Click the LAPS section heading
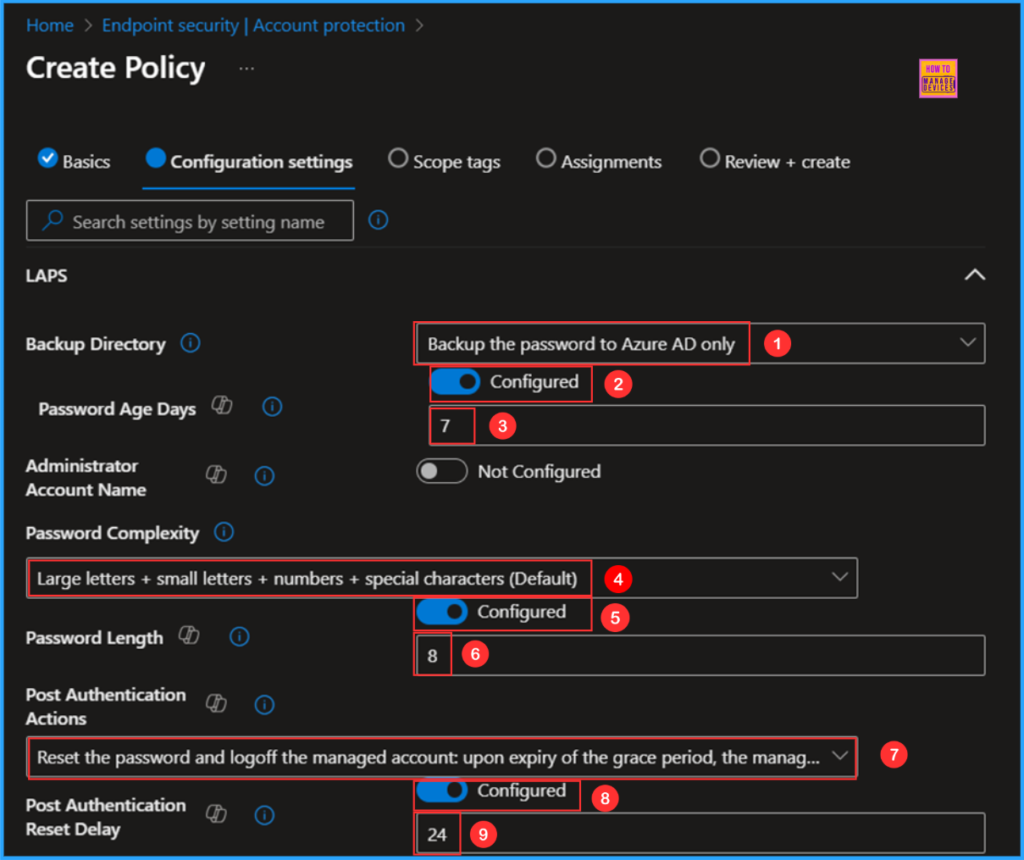This screenshot has width=1024, height=860. [x=46, y=276]
